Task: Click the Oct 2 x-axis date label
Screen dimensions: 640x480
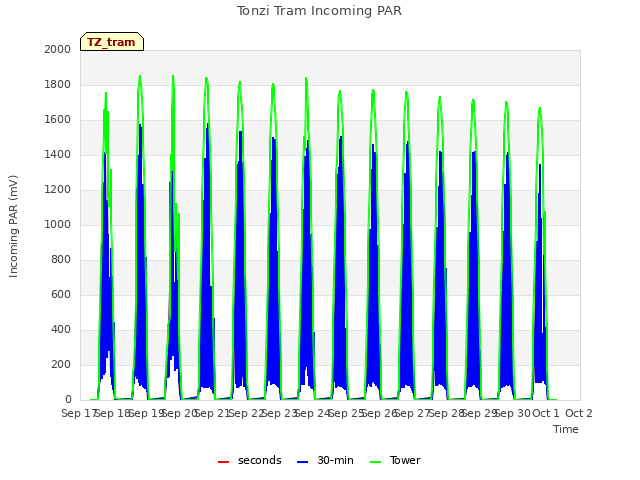Action: (579, 413)
